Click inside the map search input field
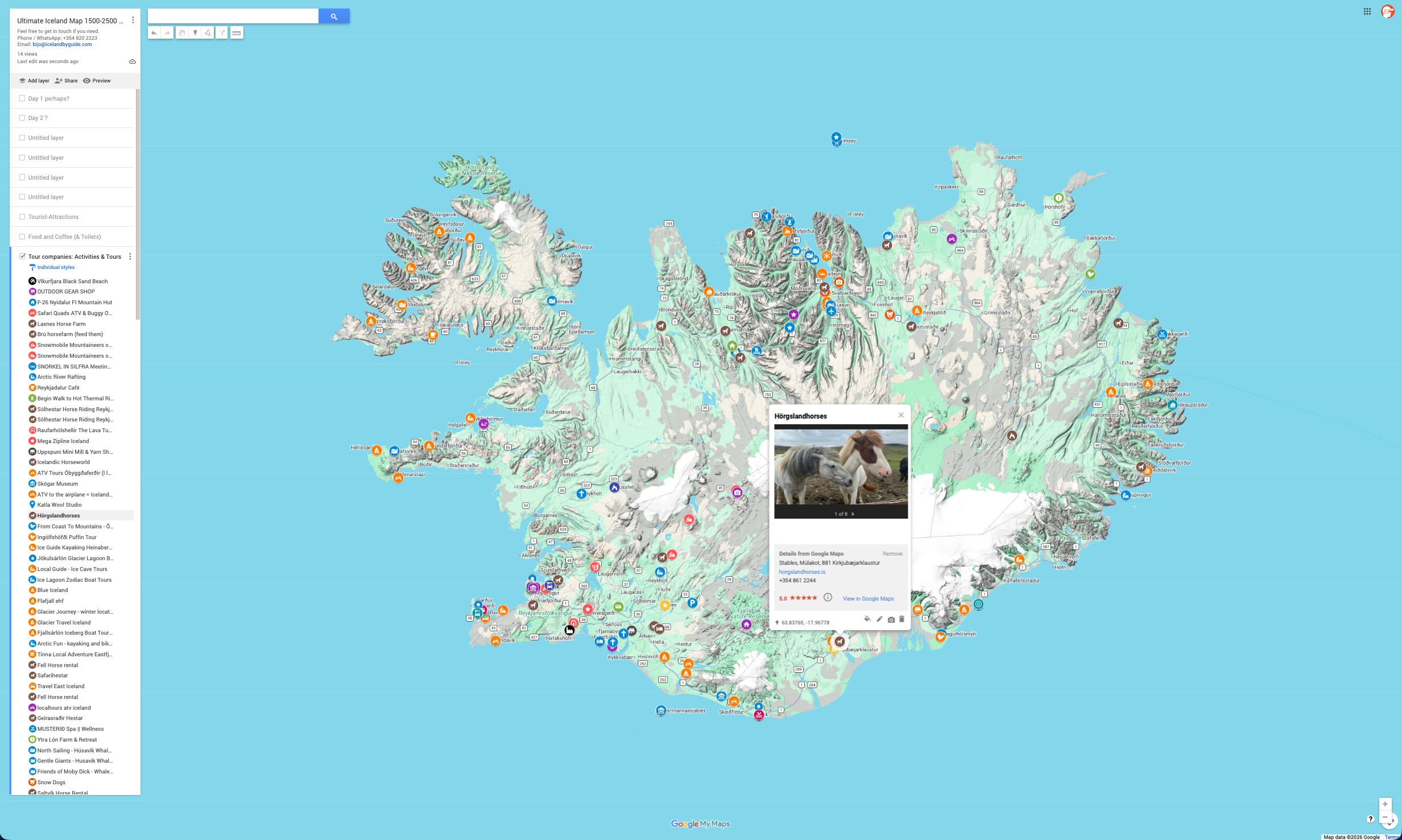1402x840 pixels. click(x=233, y=16)
